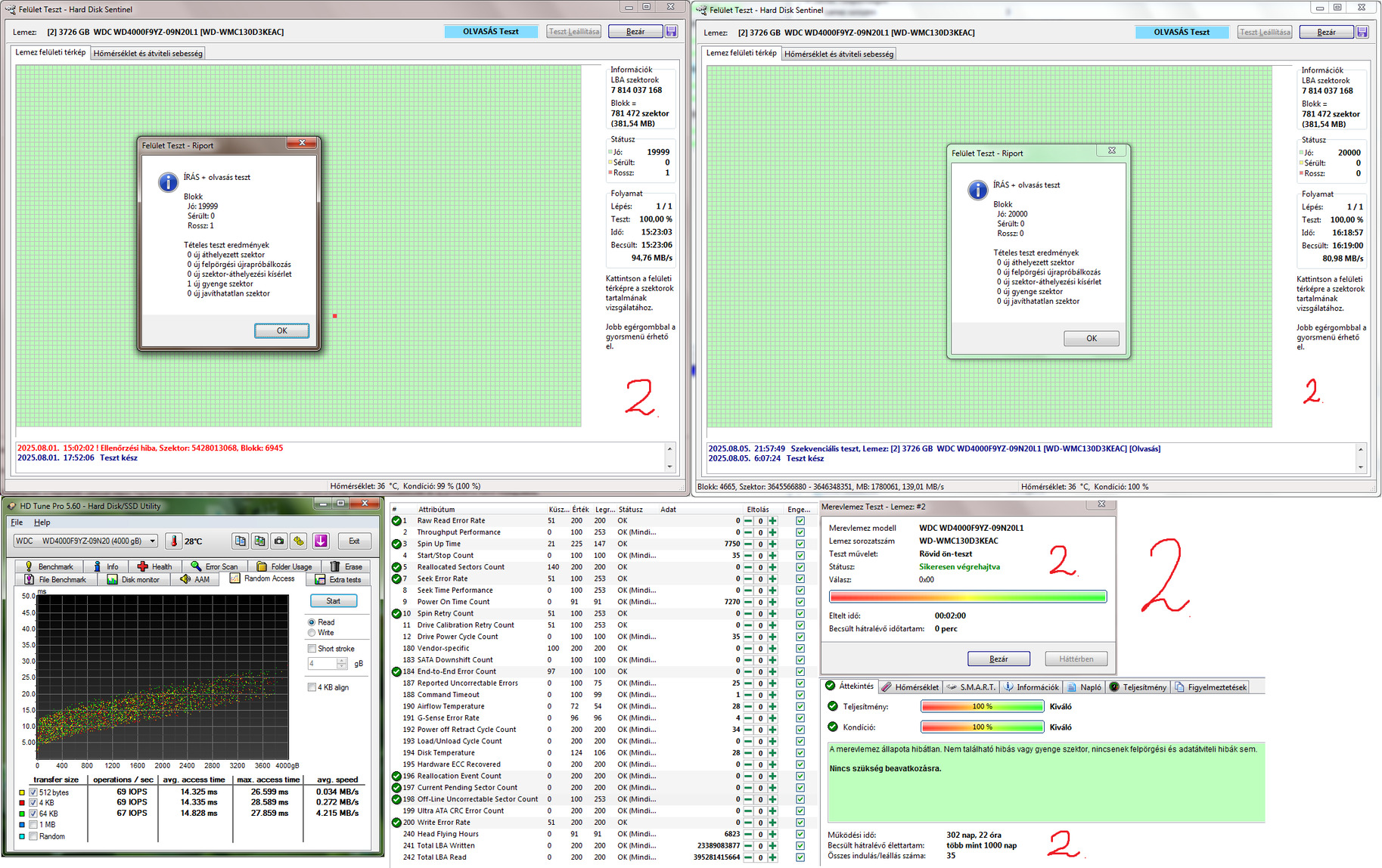Click HD Tune's copy info to clipboard icon
This screenshot has width=1382, height=868.
(x=241, y=541)
